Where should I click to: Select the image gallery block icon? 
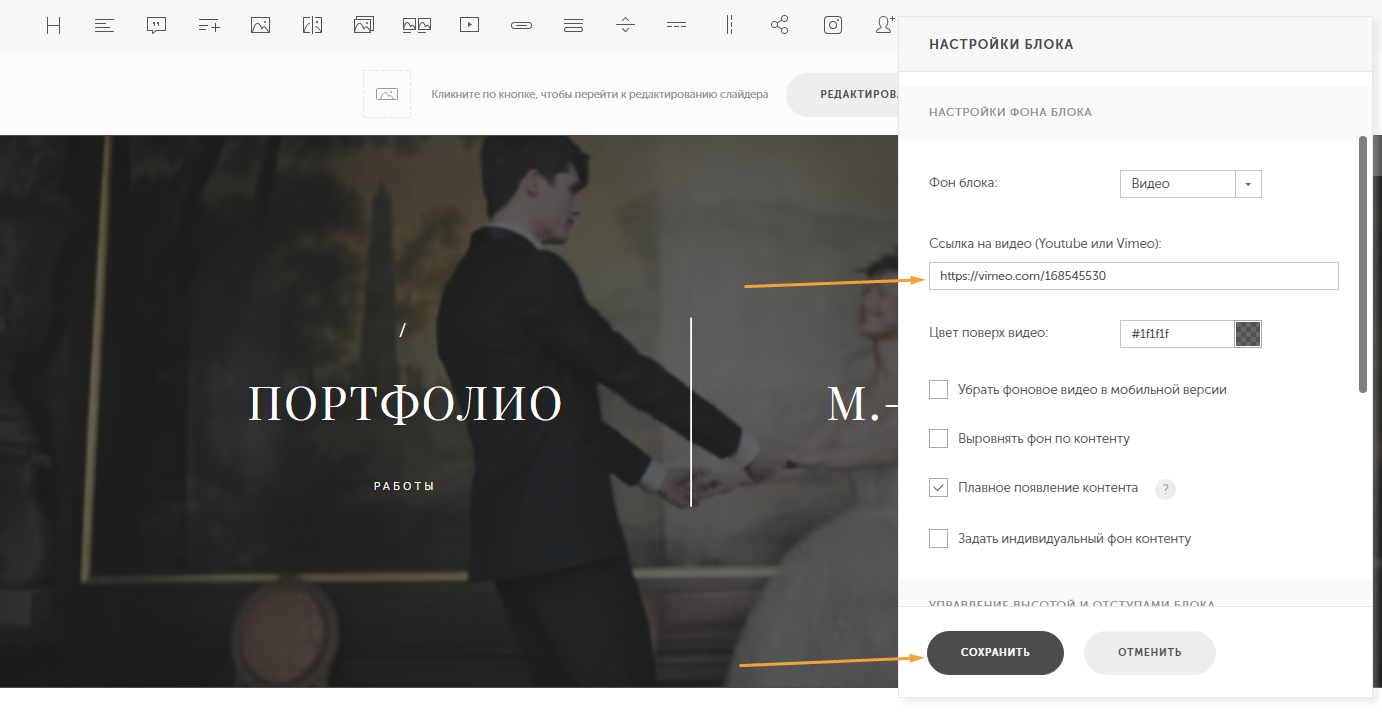coord(364,26)
